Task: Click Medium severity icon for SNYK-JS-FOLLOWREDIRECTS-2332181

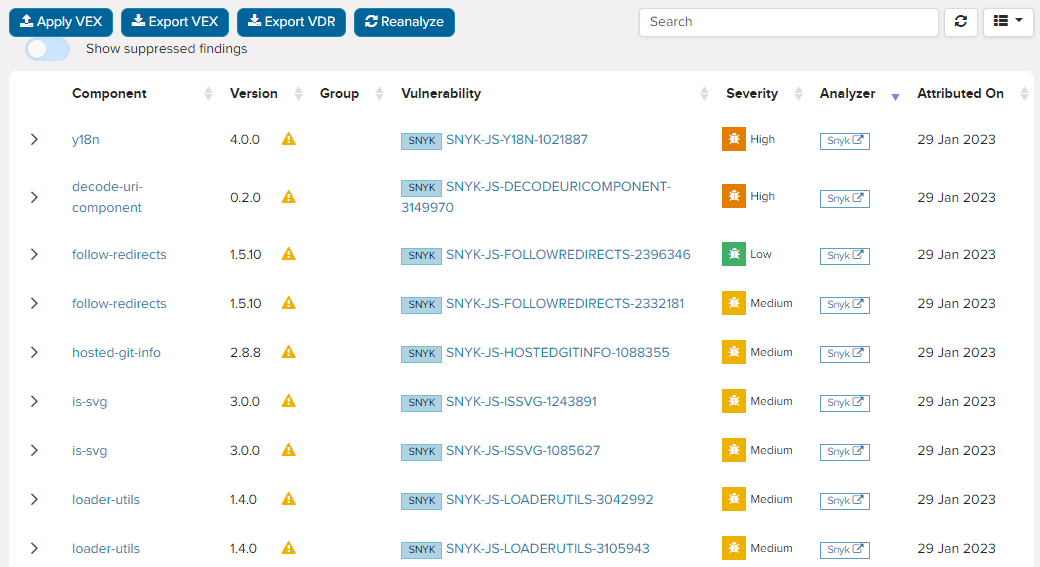Action: click(x=734, y=303)
